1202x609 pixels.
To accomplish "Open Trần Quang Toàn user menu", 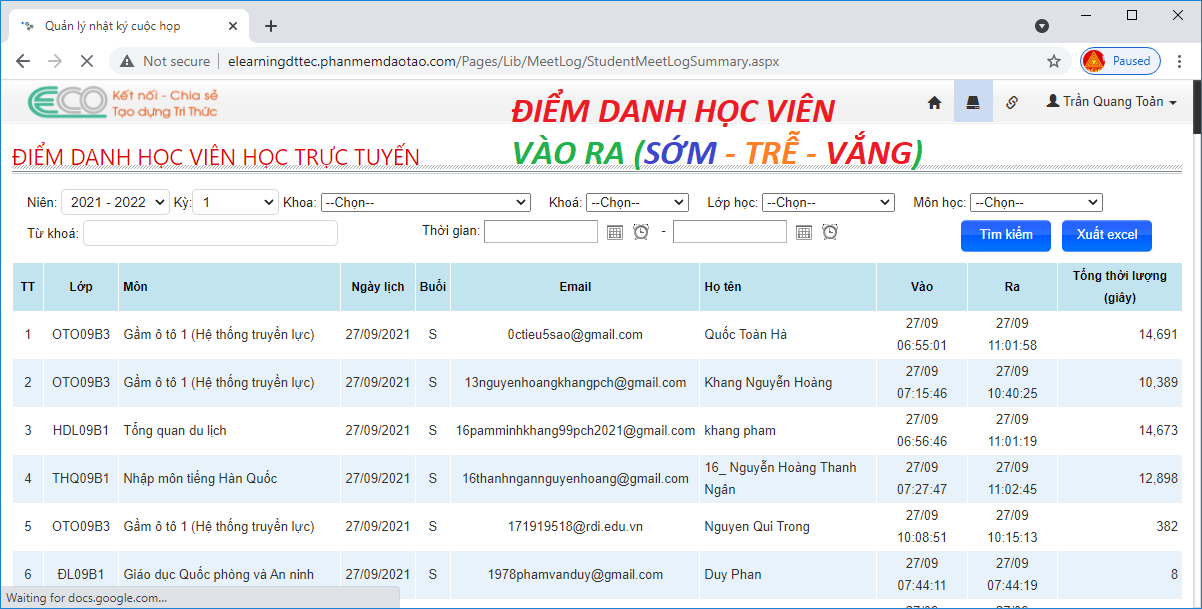I will (x=1111, y=102).
